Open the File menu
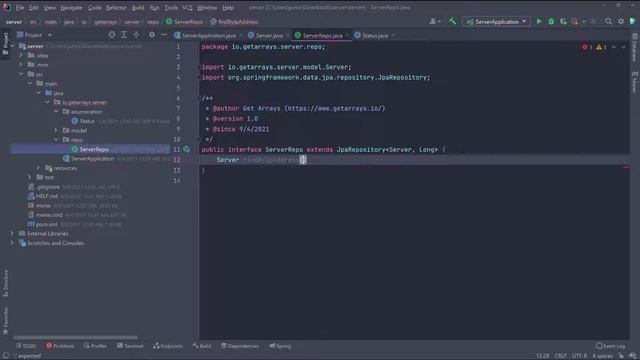Viewport: 640px width, 360px height. click(x=20, y=8)
